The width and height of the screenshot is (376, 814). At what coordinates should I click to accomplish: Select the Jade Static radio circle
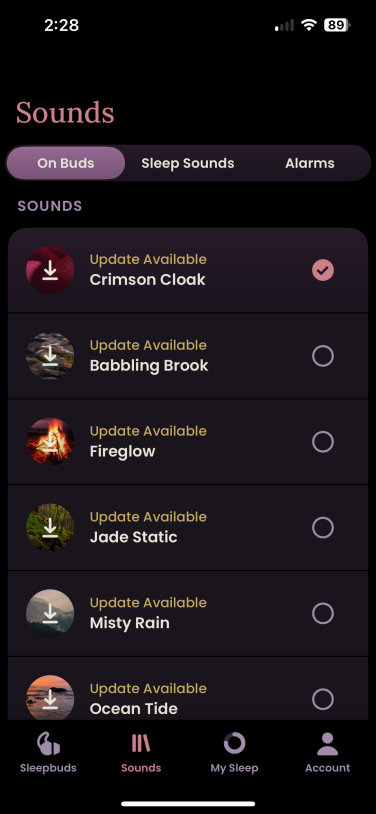(323, 527)
